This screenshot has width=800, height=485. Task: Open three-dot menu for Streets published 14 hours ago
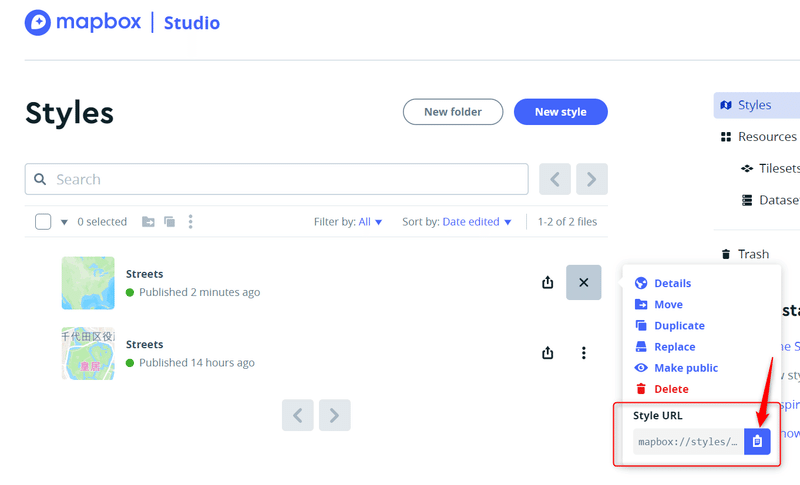coord(584,352)
